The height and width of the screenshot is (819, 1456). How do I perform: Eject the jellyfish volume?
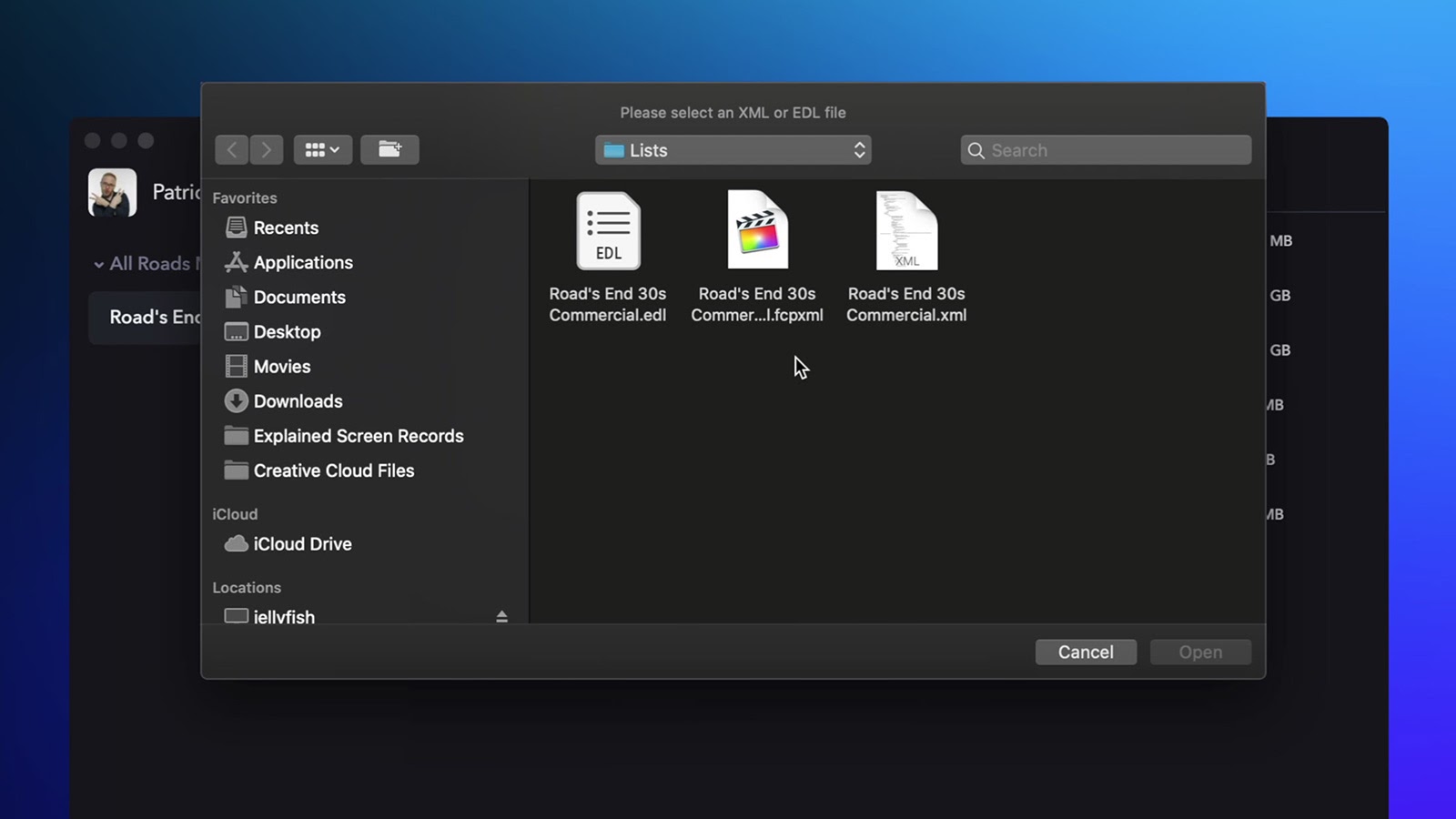[x=501, y=616]
